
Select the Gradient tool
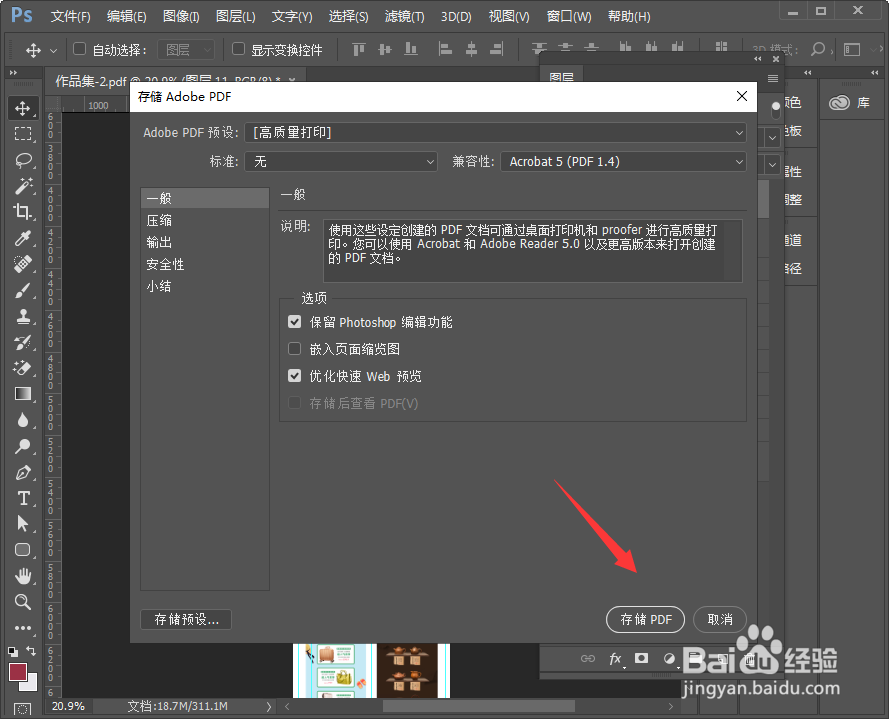(23, 394)
